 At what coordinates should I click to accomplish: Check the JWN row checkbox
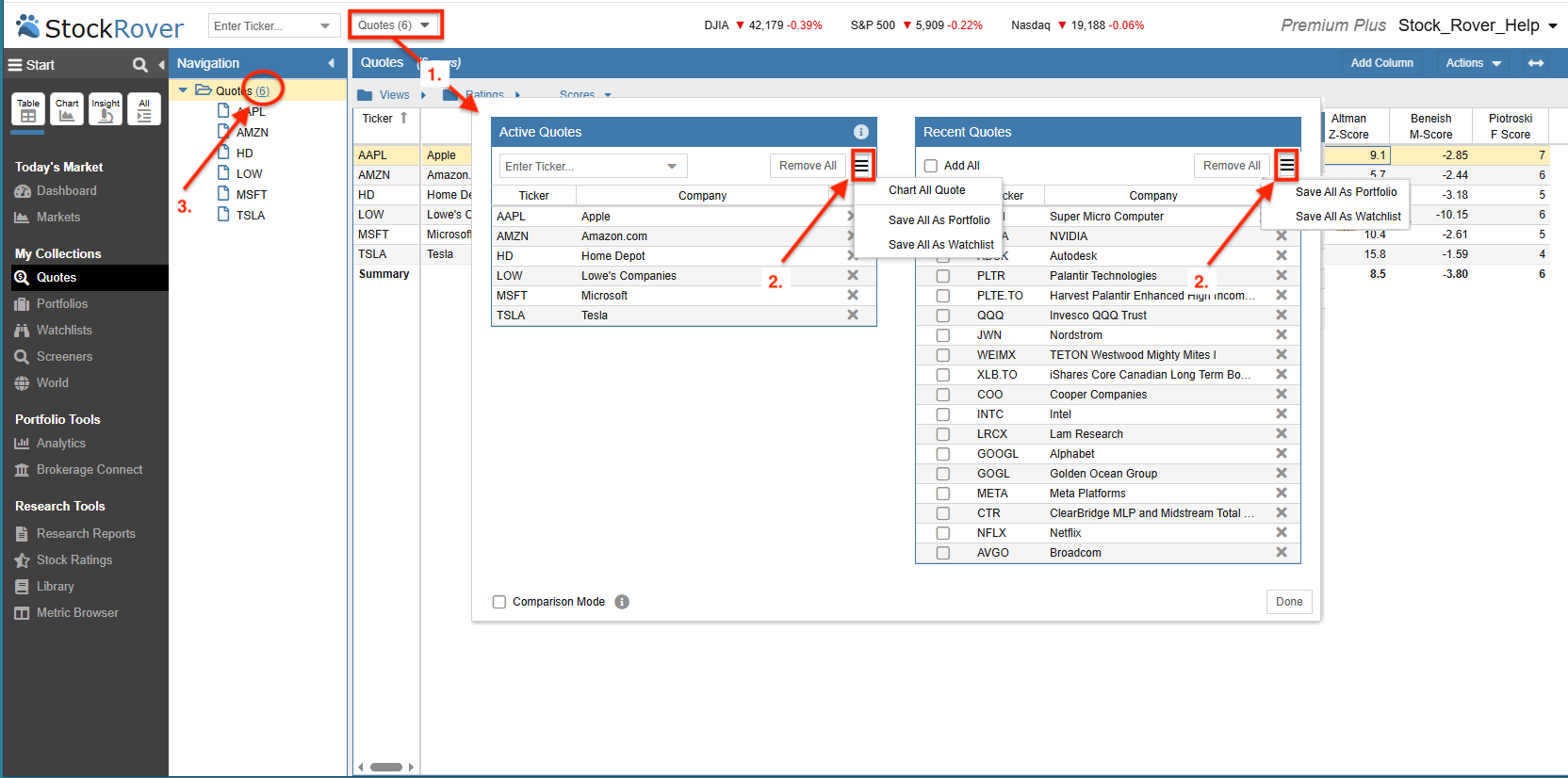point(942,335)
